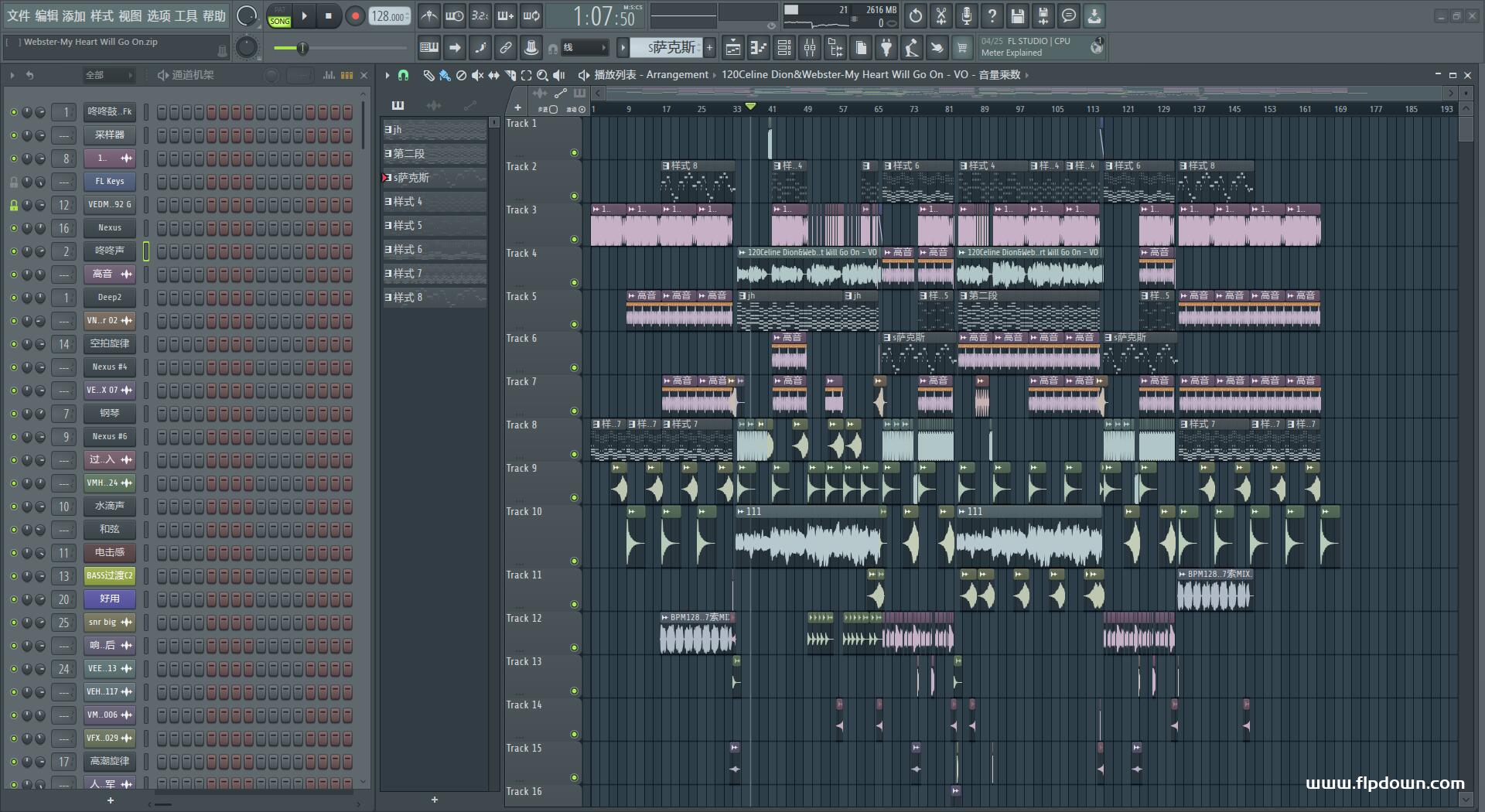
Task: Open 添加 menu
Action: click(x=74, y=15)
